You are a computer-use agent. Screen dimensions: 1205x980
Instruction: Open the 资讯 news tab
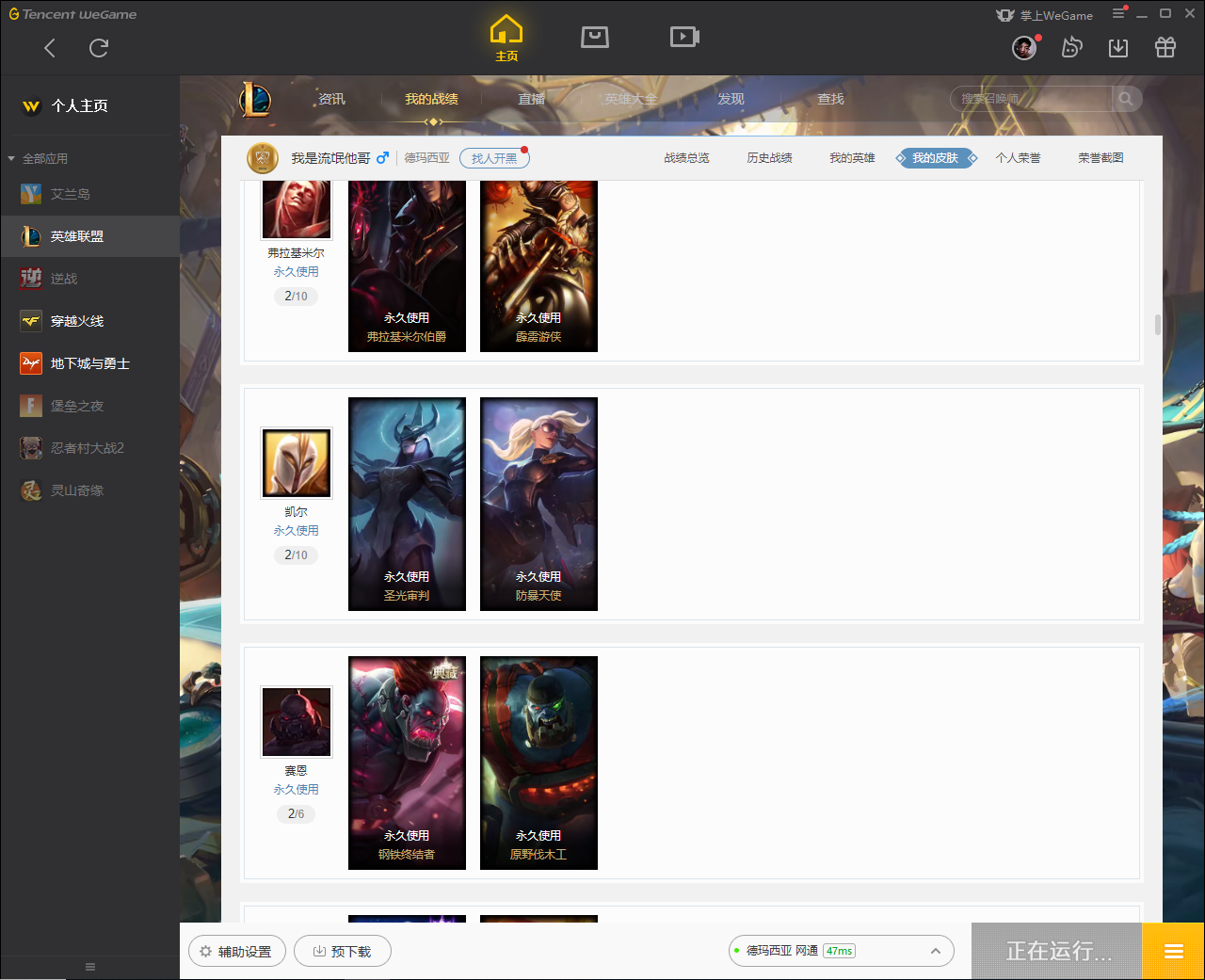[331, 99]
